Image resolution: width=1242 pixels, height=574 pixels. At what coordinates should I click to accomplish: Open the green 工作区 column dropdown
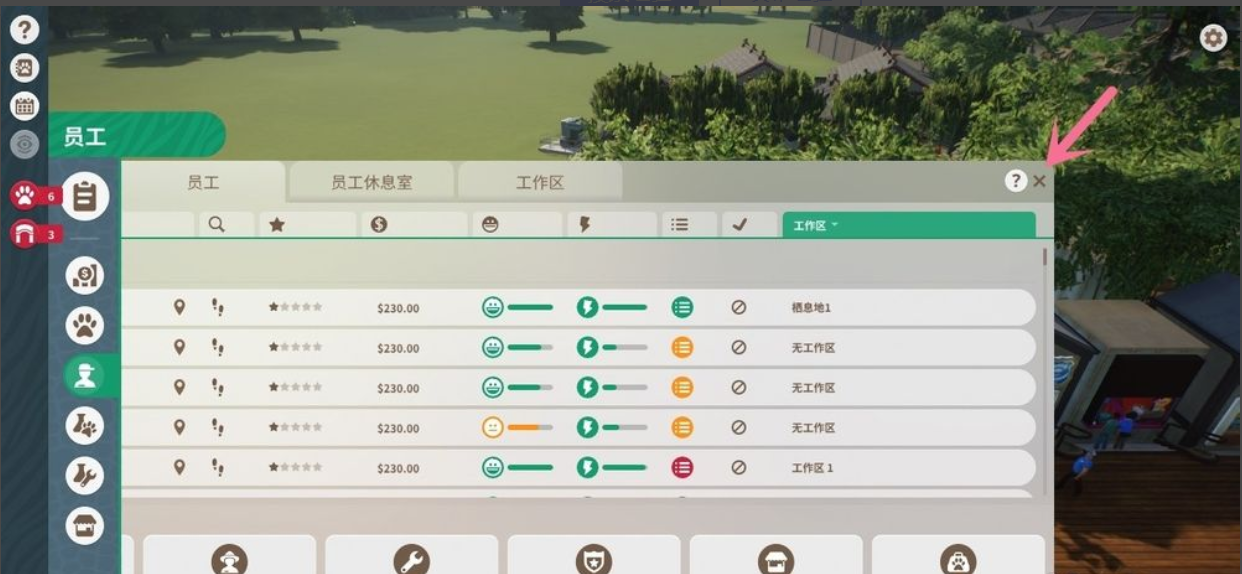(x=909, y=225)
